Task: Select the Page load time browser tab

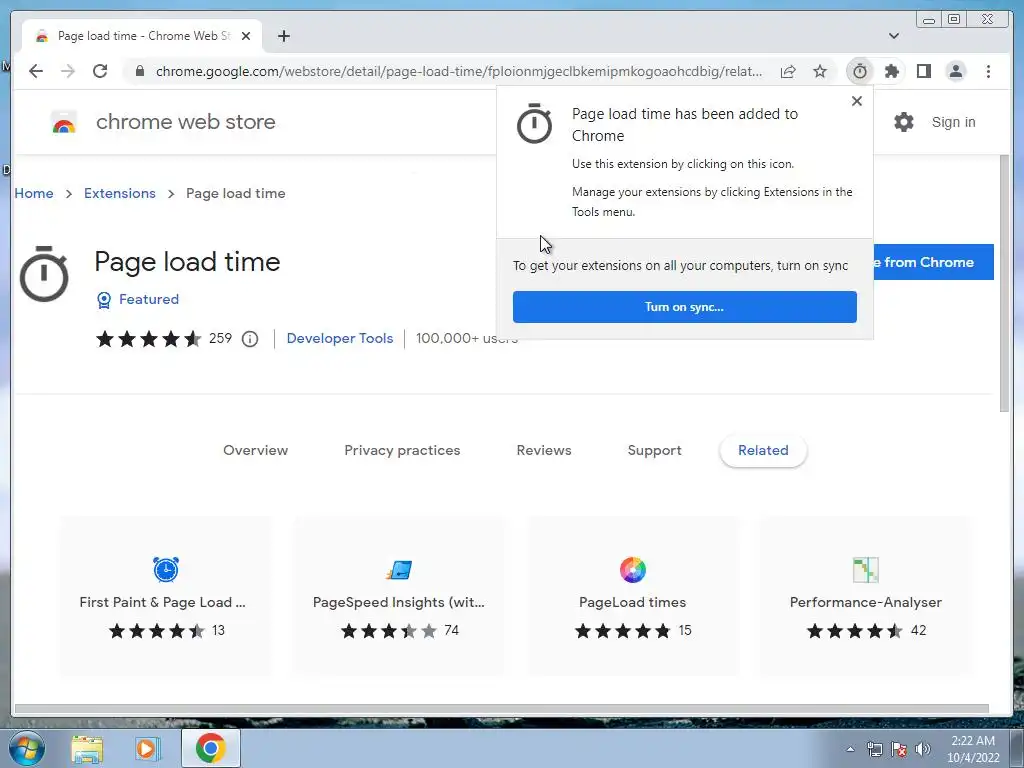Action: pyautogui.click(x=142, y=36)
